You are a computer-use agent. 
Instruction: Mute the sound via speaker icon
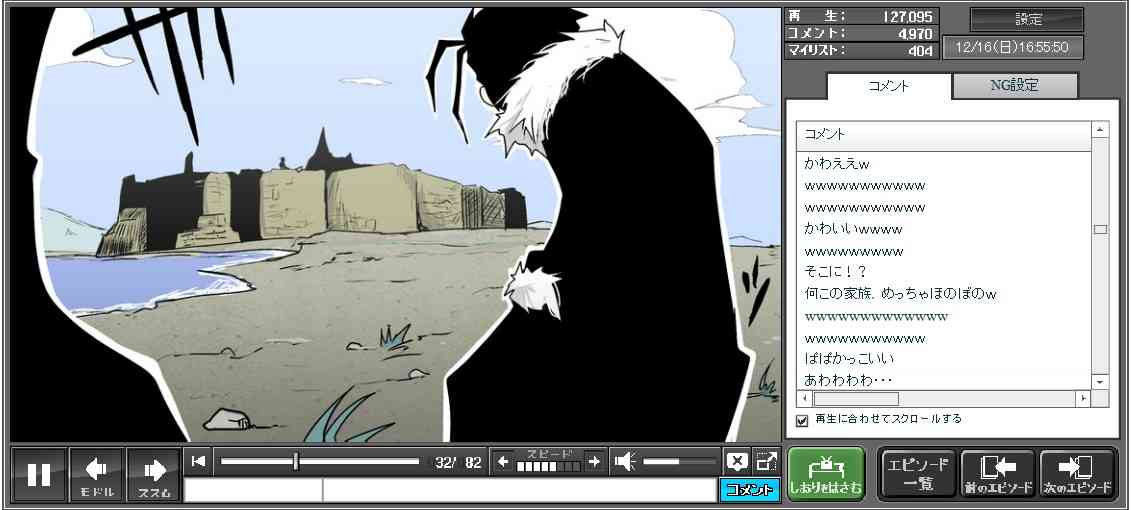coord(625,461)
